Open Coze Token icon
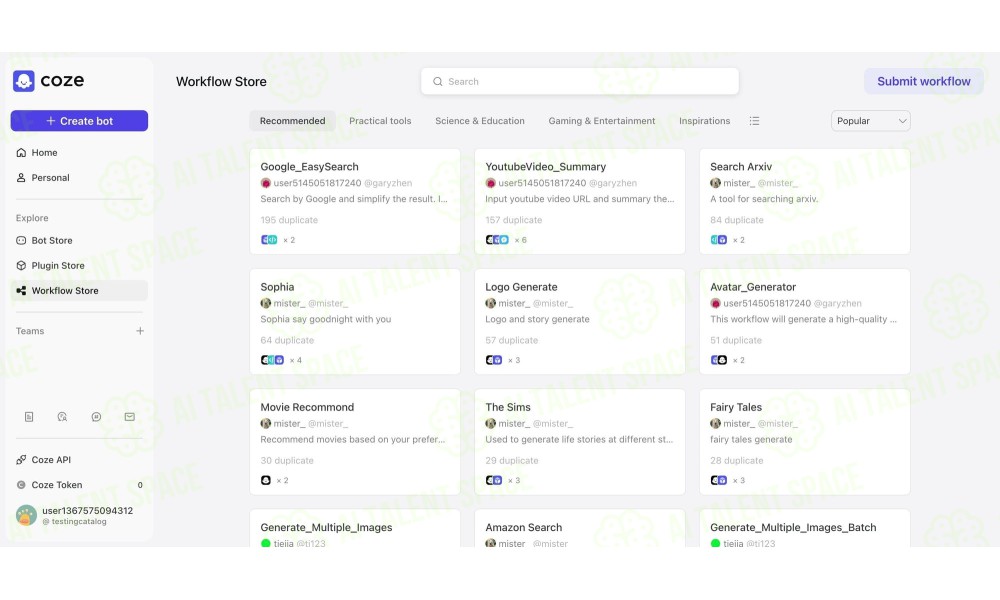The image size is (1000, 600). [x=21, y=485]
